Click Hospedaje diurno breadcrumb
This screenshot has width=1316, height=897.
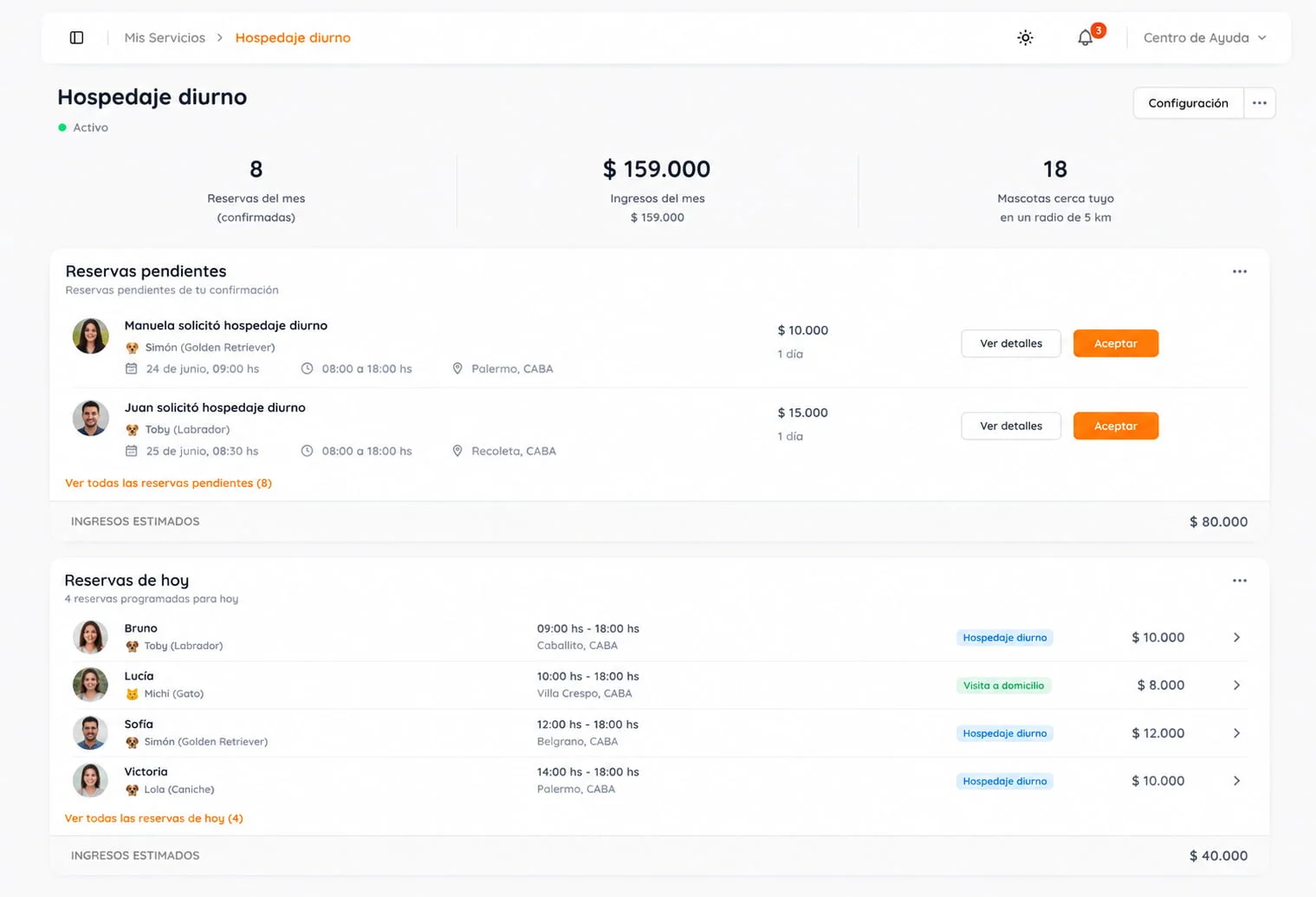293,37
